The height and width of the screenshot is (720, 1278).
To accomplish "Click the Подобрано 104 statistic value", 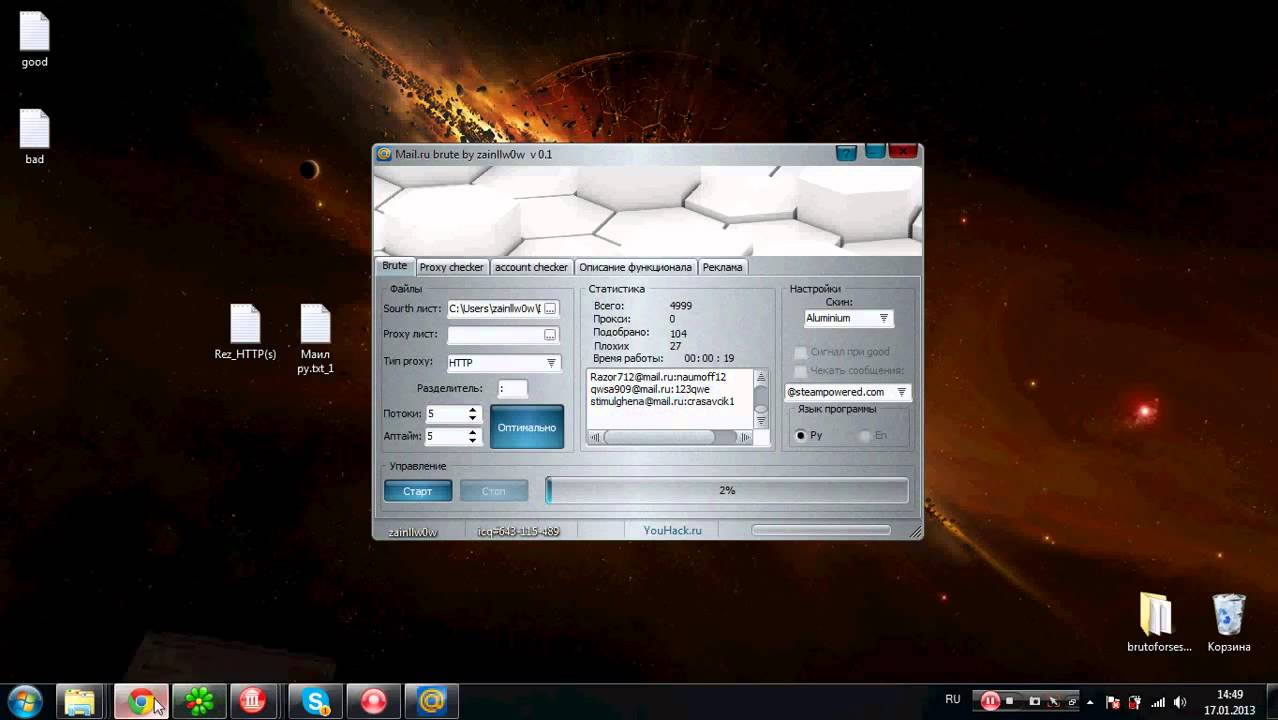I will [678, 334].
